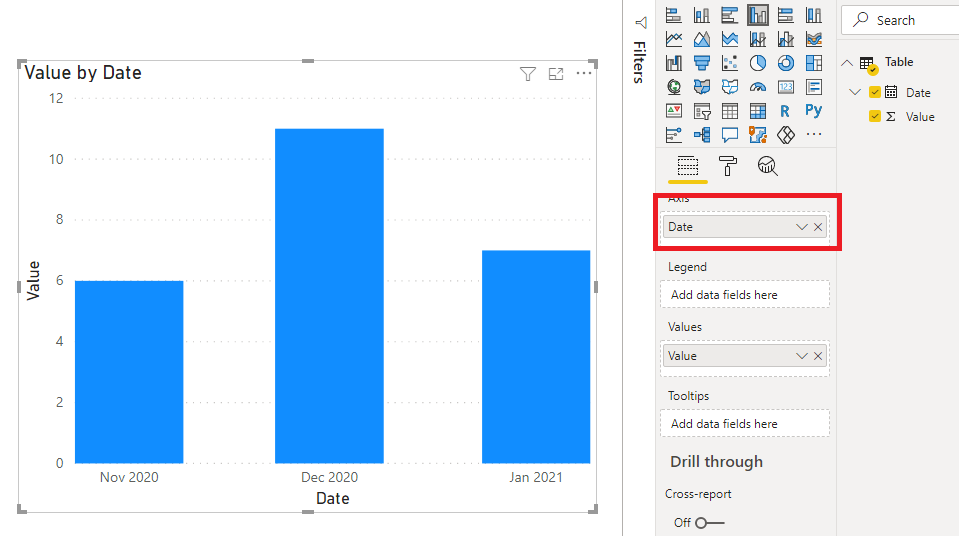The width and height of the screenshot is (959, 536).
Task: Switch to the Analytics tab
Action: 768,166
